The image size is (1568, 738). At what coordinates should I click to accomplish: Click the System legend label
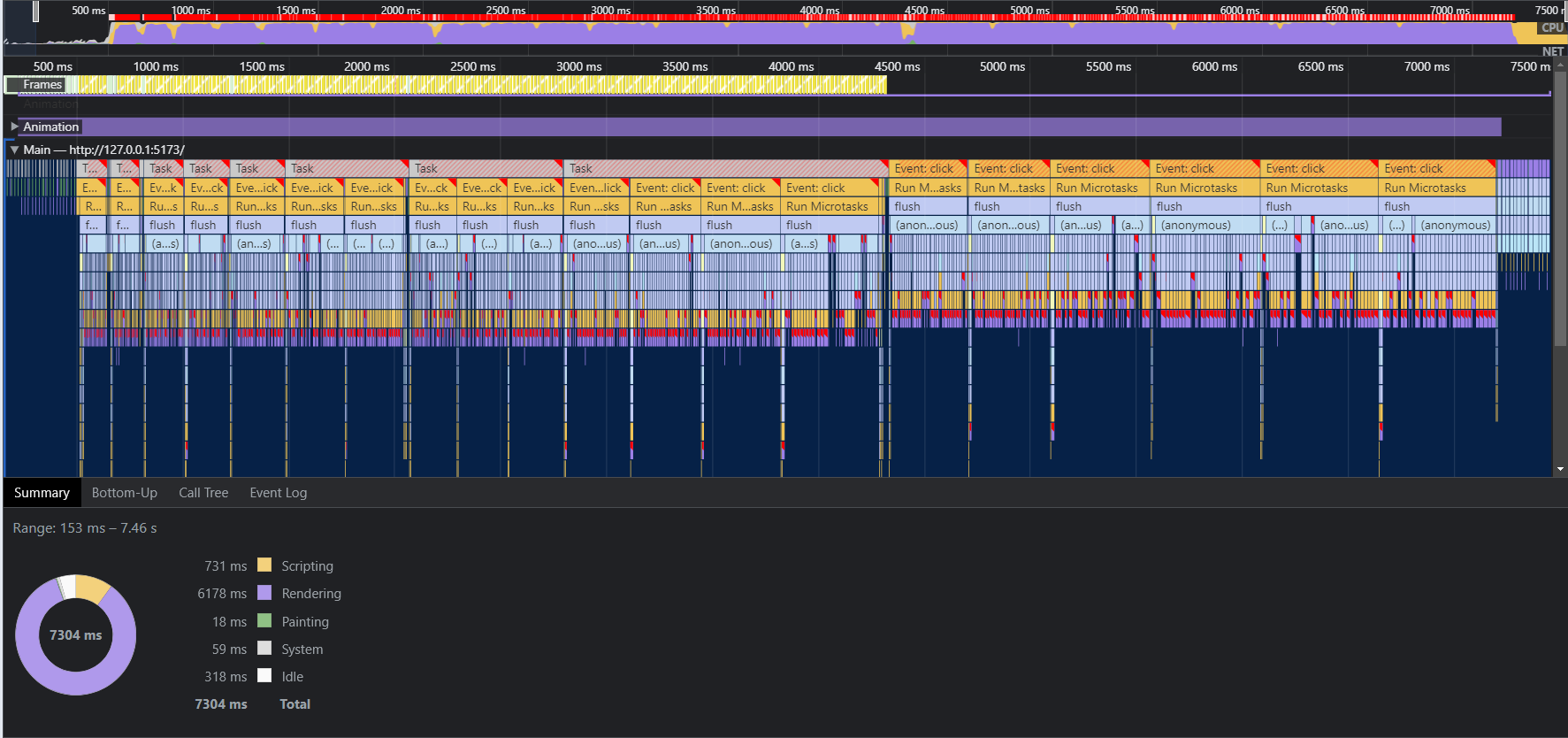point(302,649)
